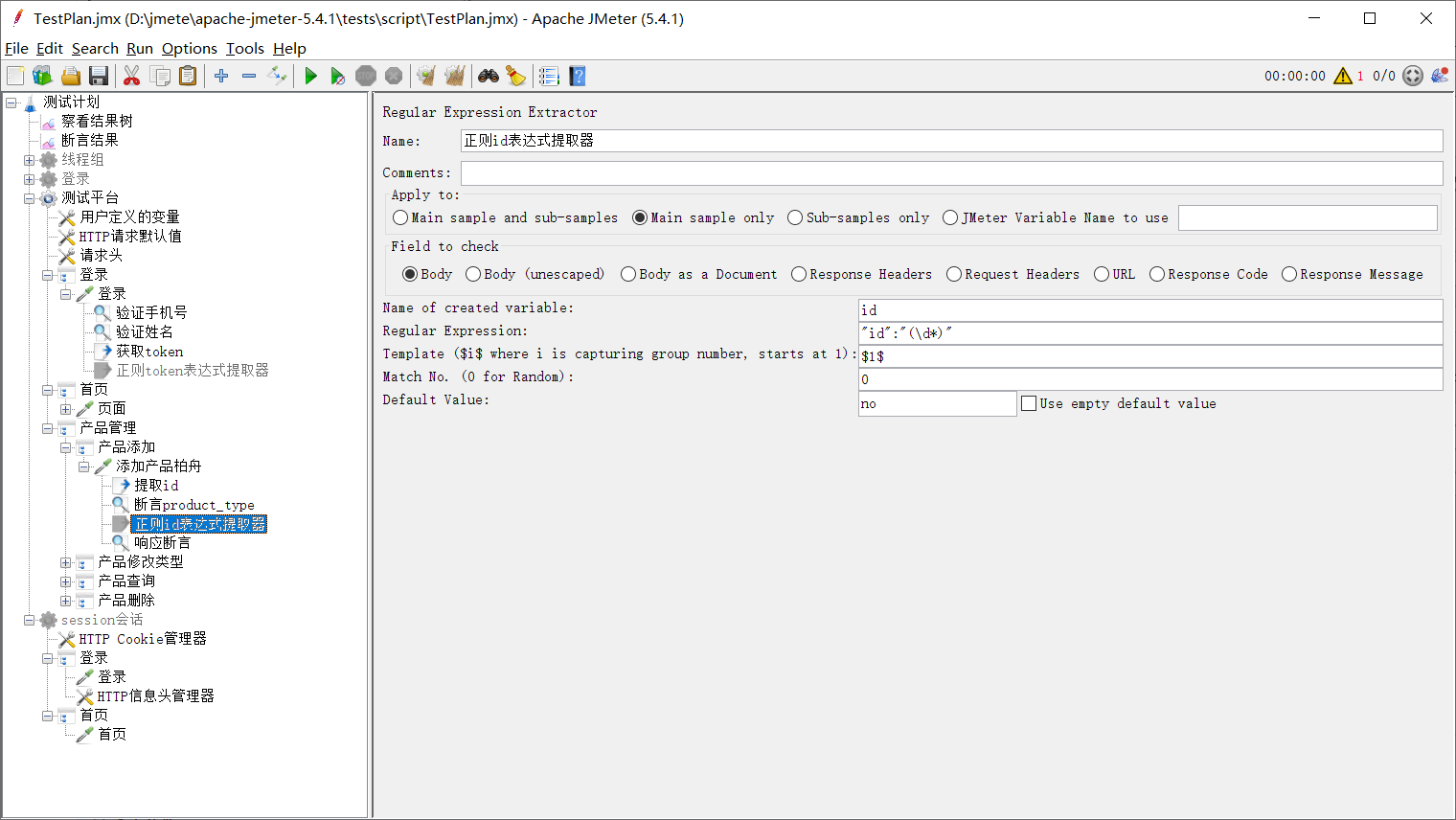Click the Comments input field
This screenshot has height=820, width=1456.
click(x=951, y=172)
